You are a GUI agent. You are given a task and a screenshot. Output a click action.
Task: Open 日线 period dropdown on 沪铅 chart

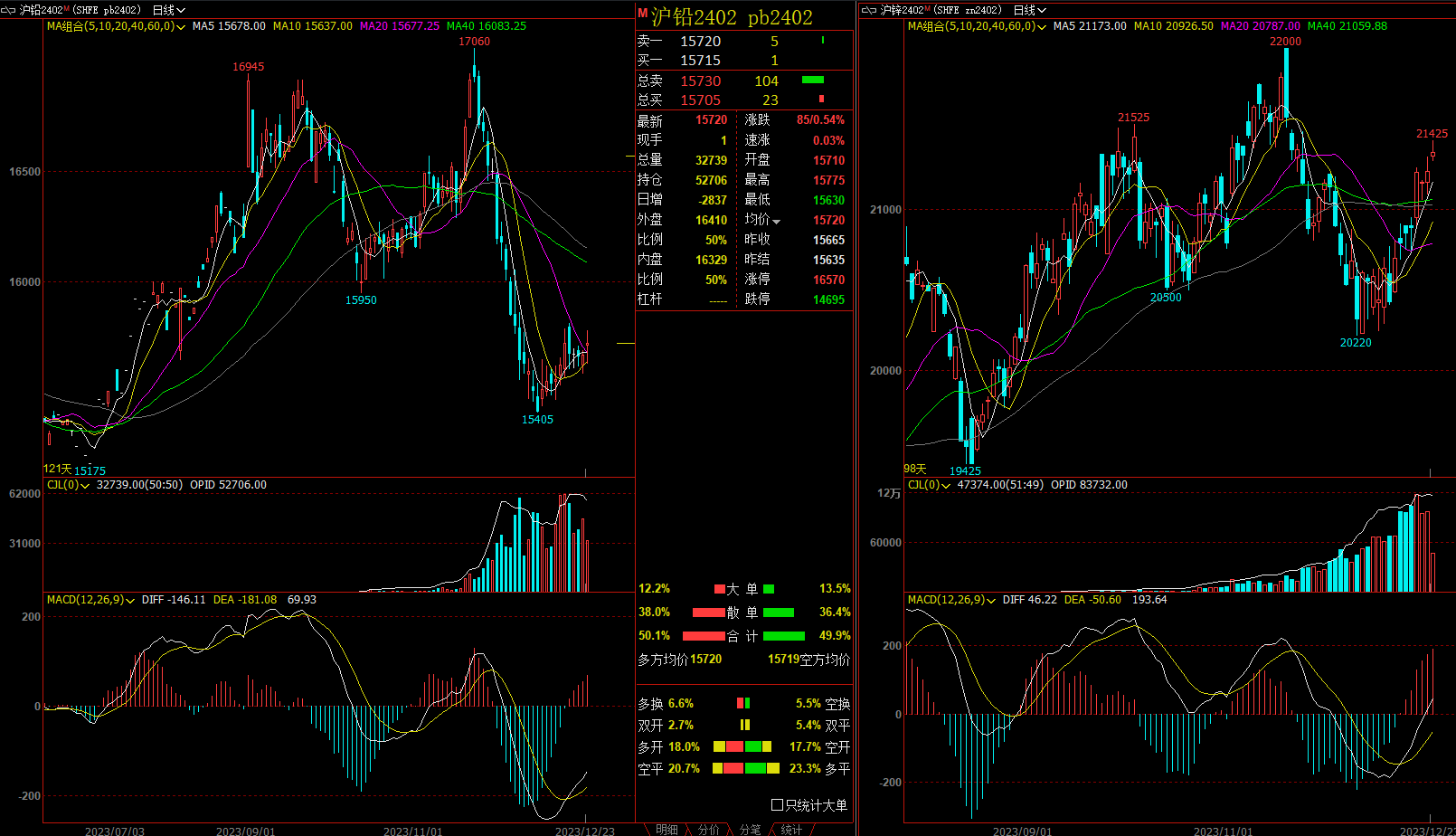[x=169, y=10]
